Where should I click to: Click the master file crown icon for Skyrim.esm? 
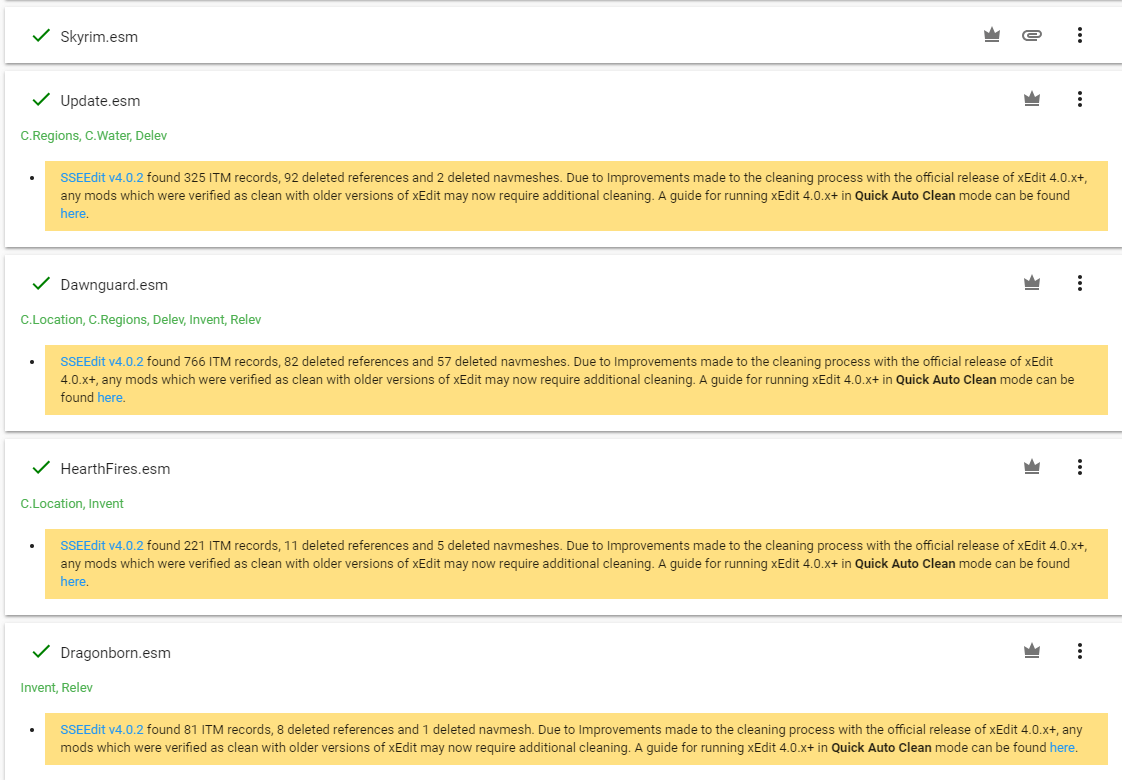[992, 36]
